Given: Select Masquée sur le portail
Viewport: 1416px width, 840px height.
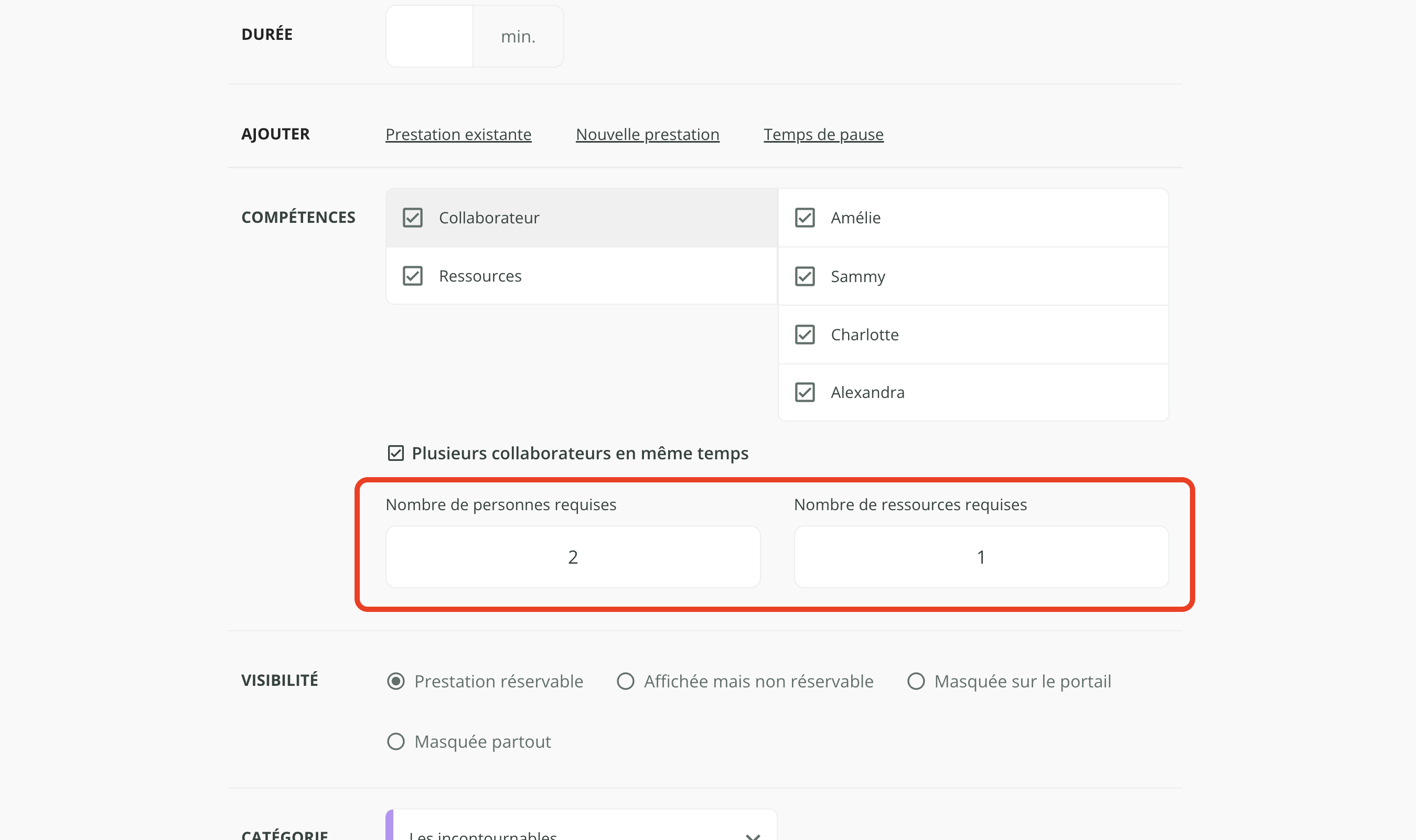Looking at the screenshot, I should [916, 681].
